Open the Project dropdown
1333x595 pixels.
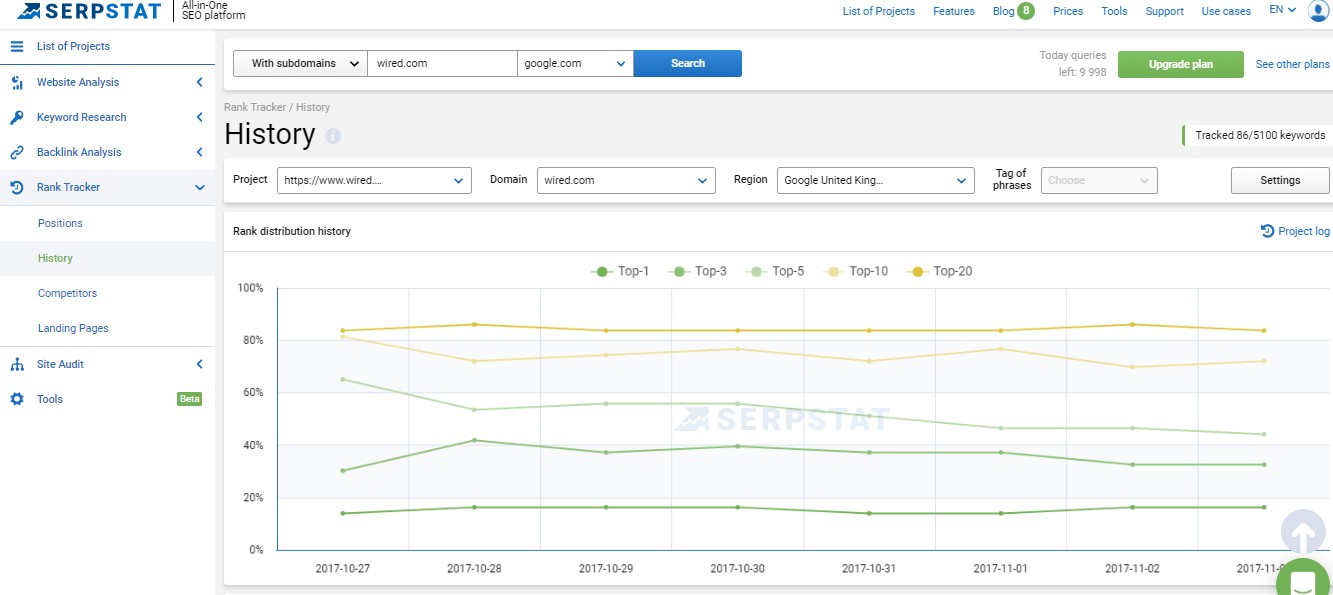pyautogui.click(x=374, y=180)
